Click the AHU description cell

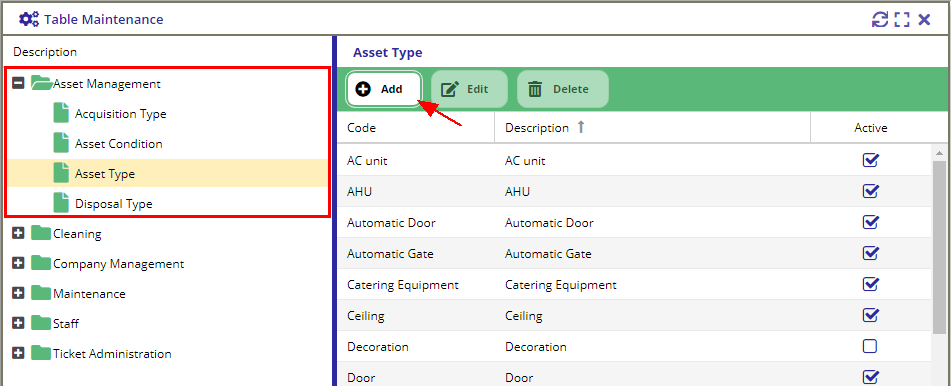[x=653, y=191]
